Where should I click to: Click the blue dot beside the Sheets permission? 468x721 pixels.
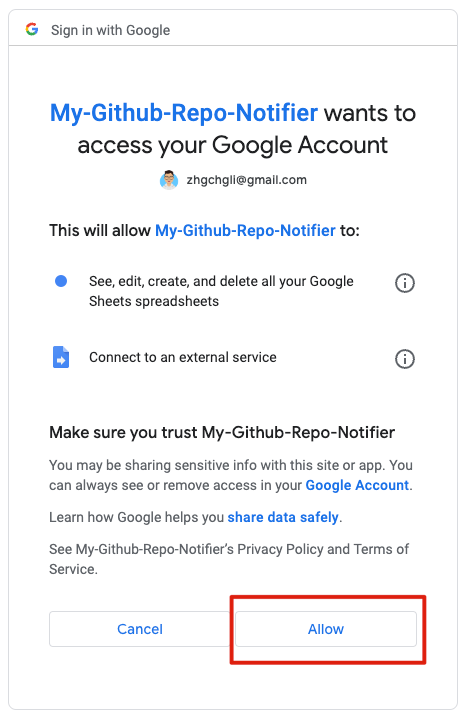pyautogui.click(x=61, y=281)
